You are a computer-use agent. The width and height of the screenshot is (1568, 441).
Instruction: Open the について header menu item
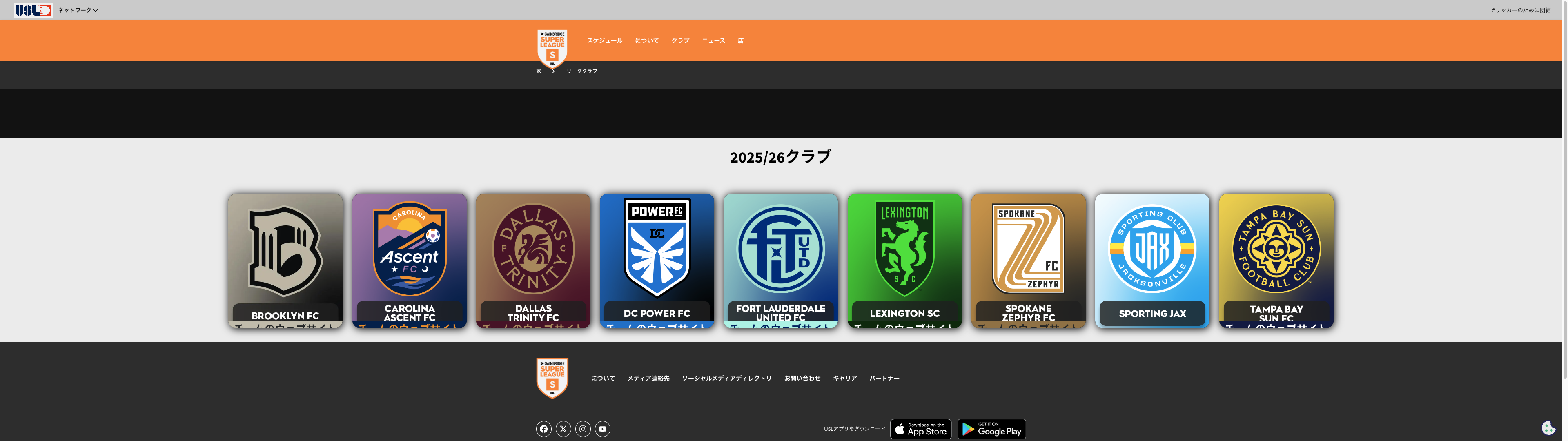point(646,41)
